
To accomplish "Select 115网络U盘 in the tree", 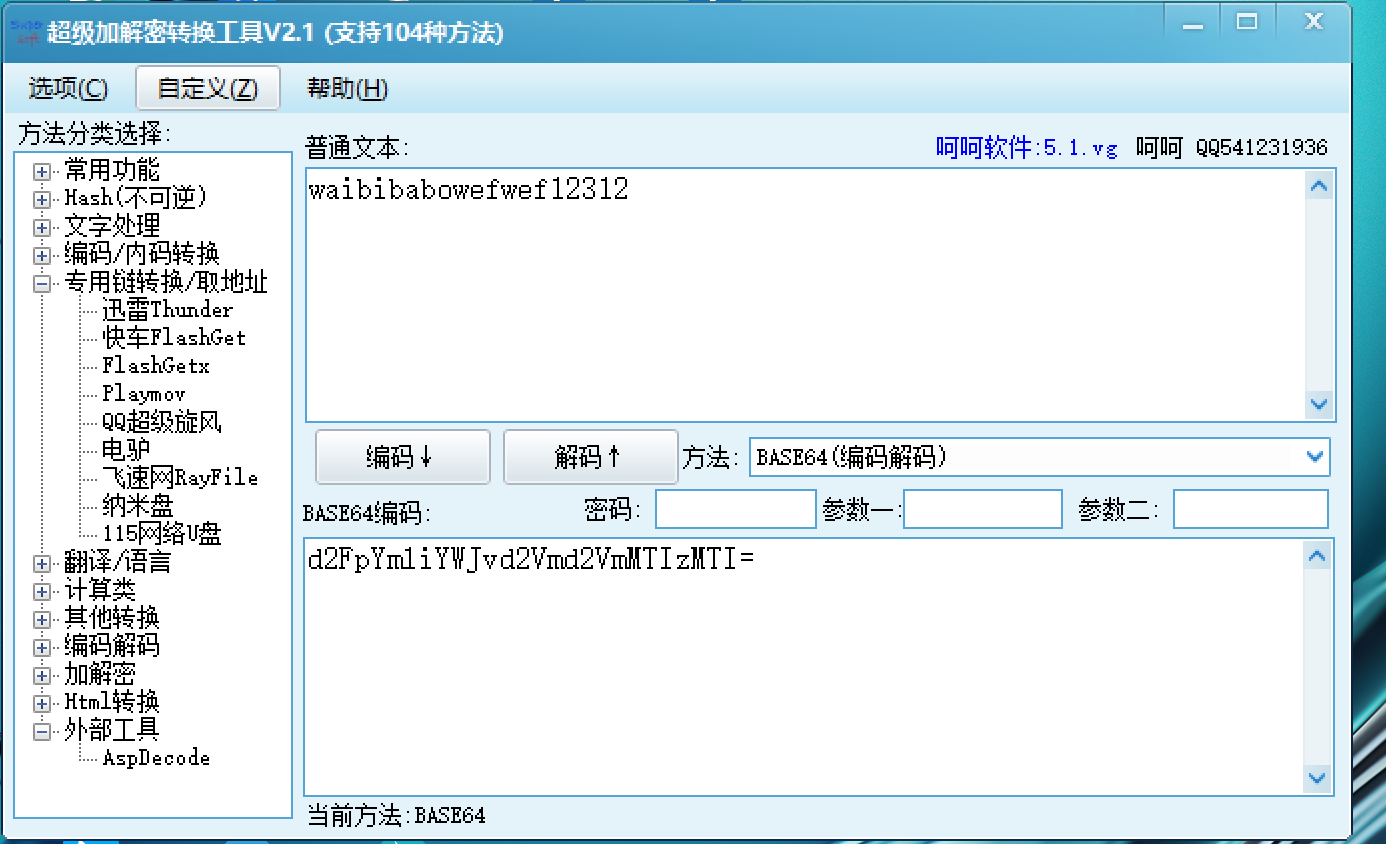I will coord(161,534).
